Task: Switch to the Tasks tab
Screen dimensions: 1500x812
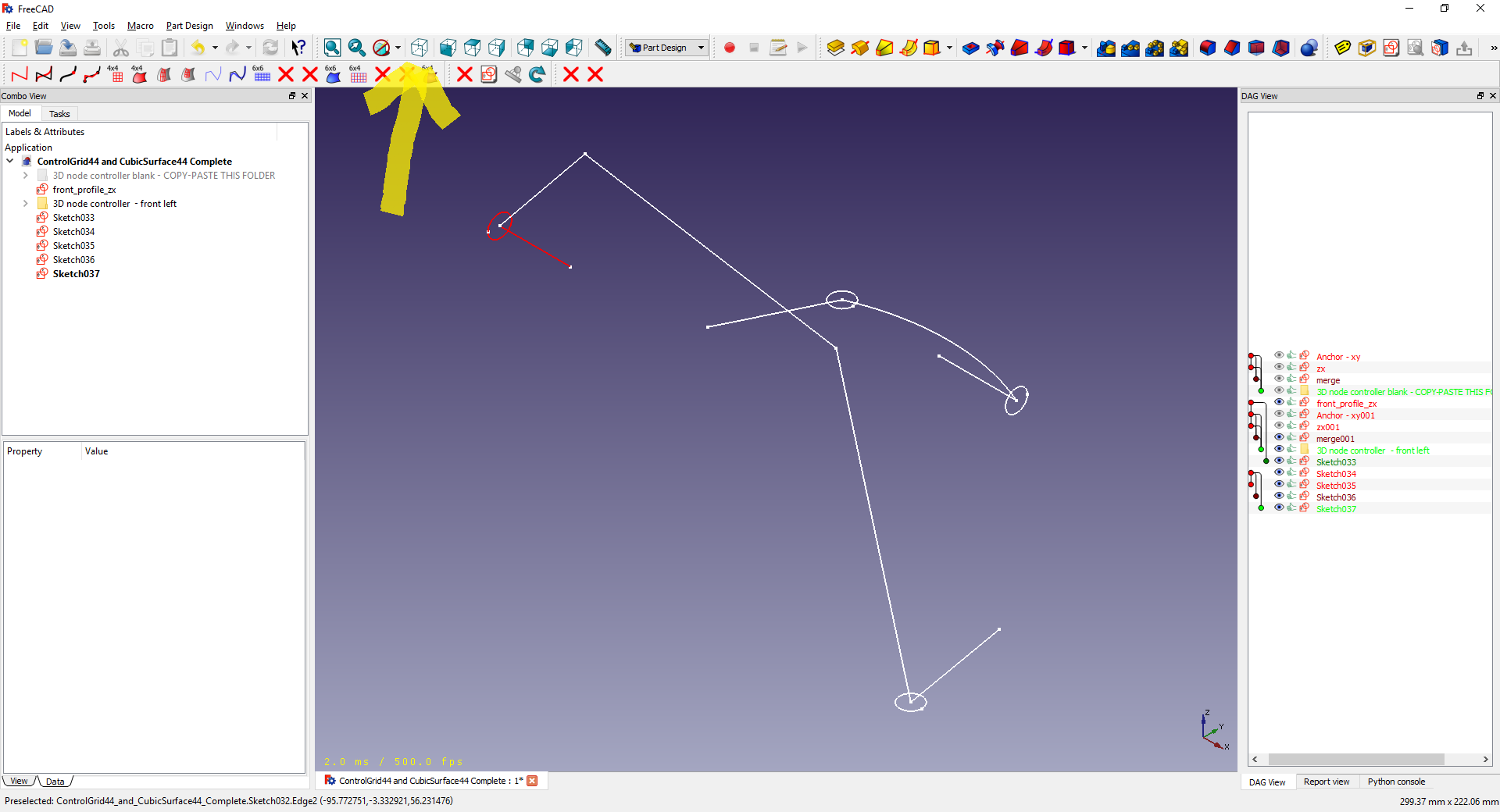Action: [x=59, y=114]
